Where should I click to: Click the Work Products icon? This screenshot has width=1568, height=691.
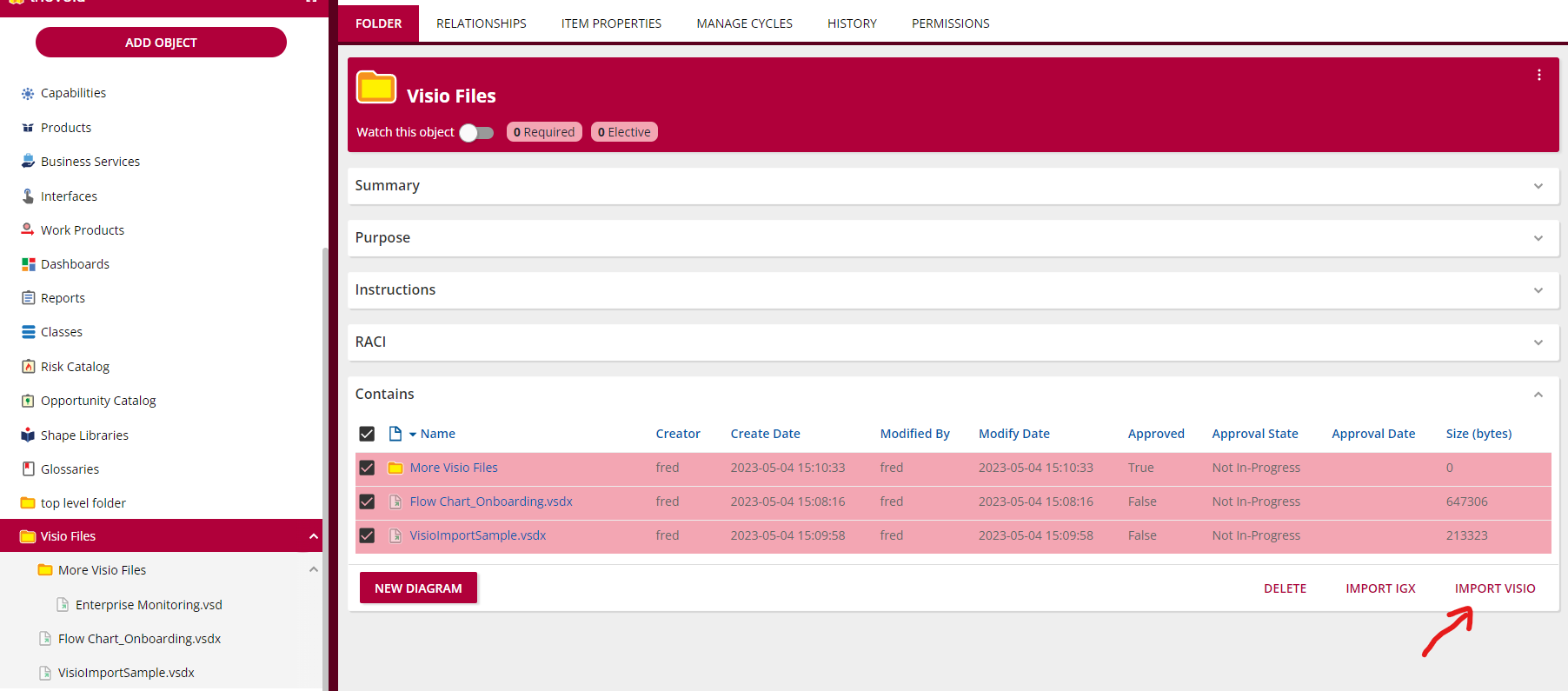[x=28, y=230]
